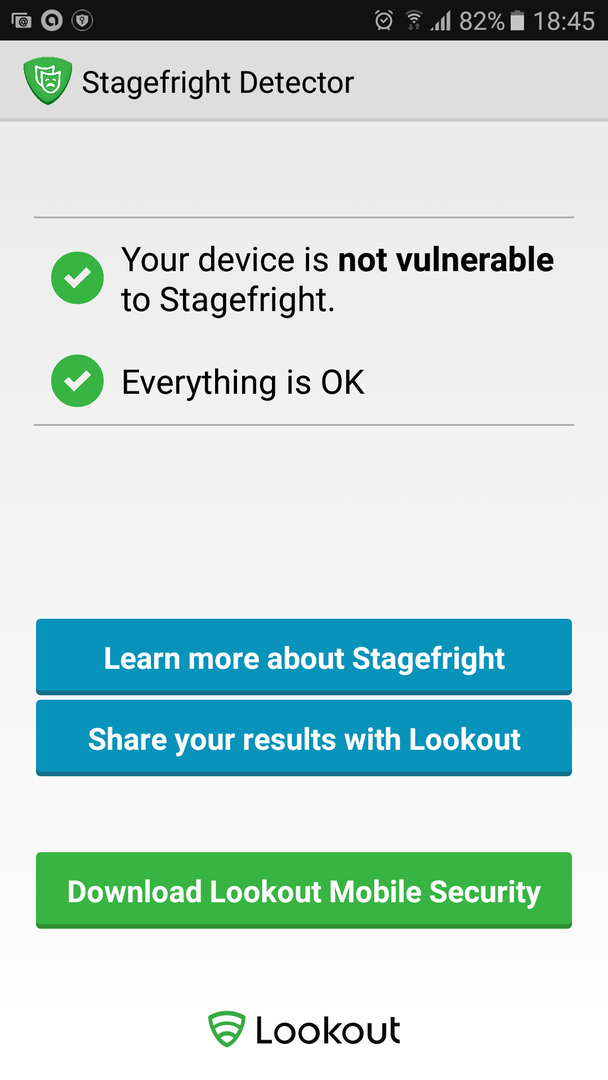Viewport: 608px width, 1080px height.
Task: Select 'Share your results with Lookout'
Action: [x=304, y=738]
